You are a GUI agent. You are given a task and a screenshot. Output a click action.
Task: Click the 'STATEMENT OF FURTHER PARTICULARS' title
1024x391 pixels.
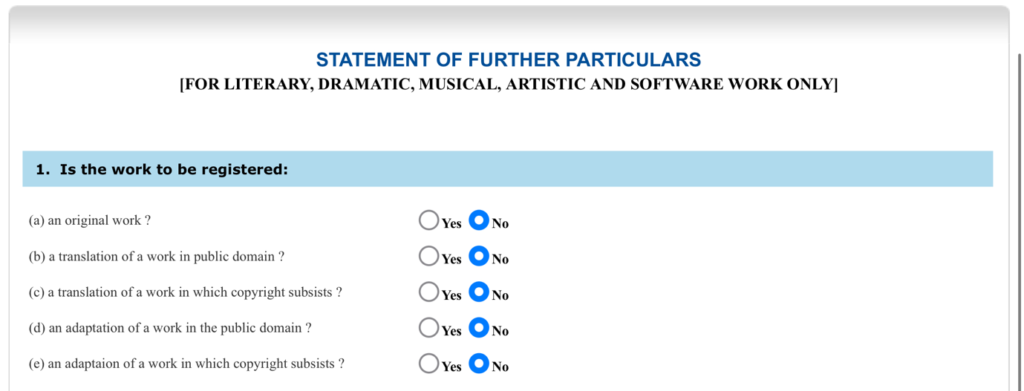click(508, 60)
